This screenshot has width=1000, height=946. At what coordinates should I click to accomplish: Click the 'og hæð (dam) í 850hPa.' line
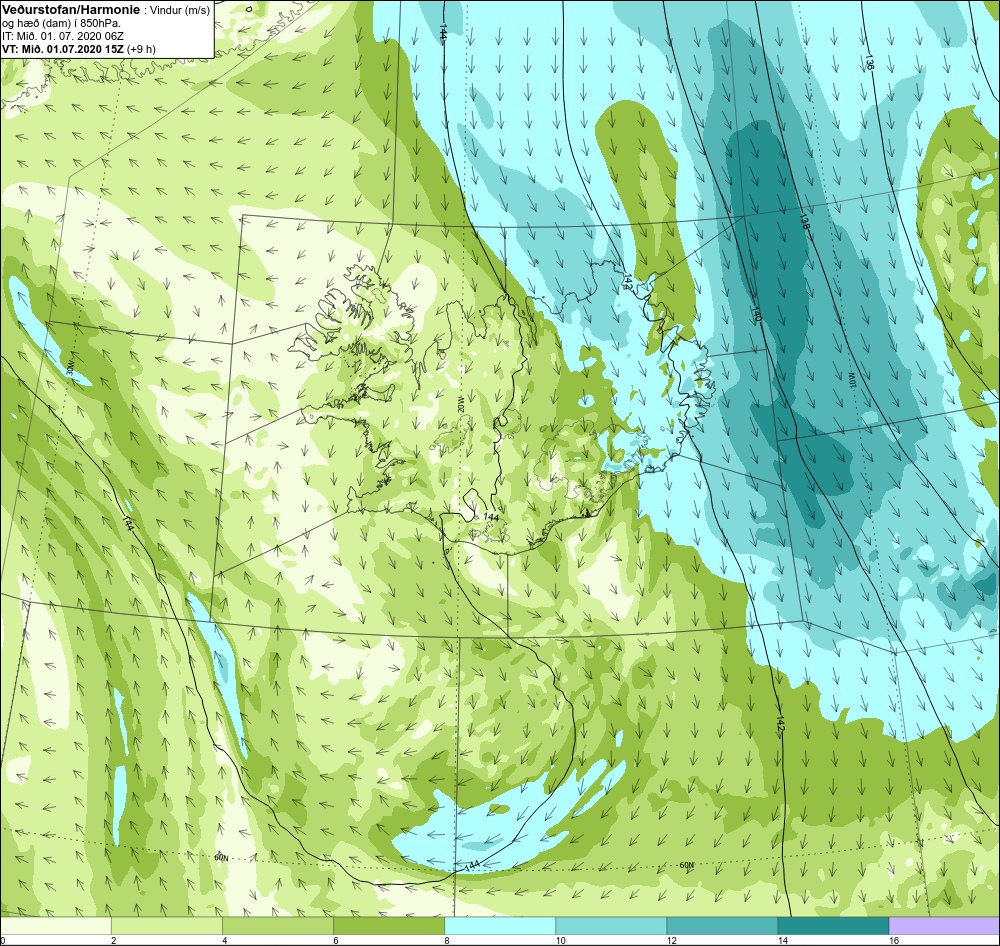click(x=62, y=24)
